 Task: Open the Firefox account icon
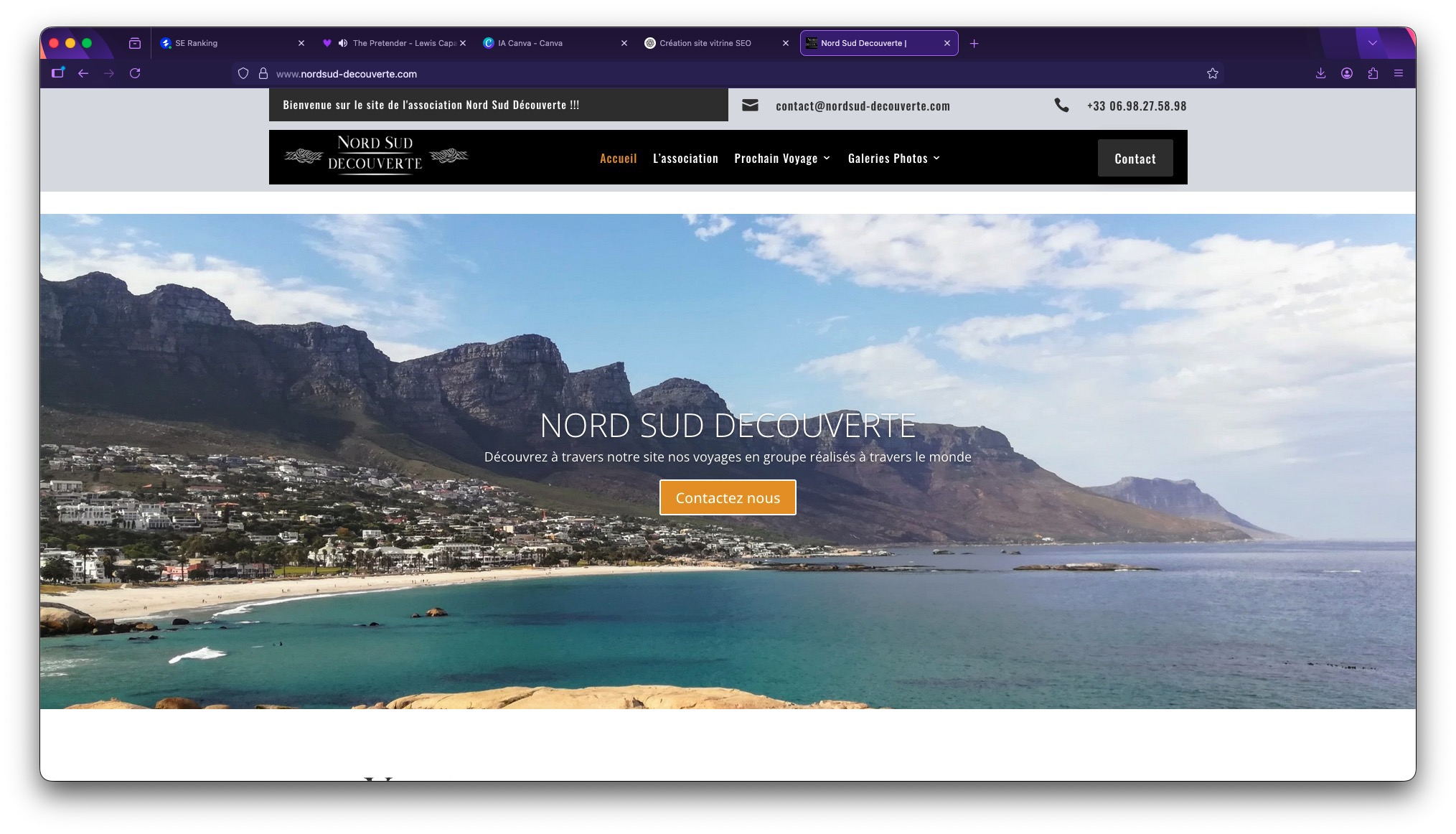(x=1347, y=73)
